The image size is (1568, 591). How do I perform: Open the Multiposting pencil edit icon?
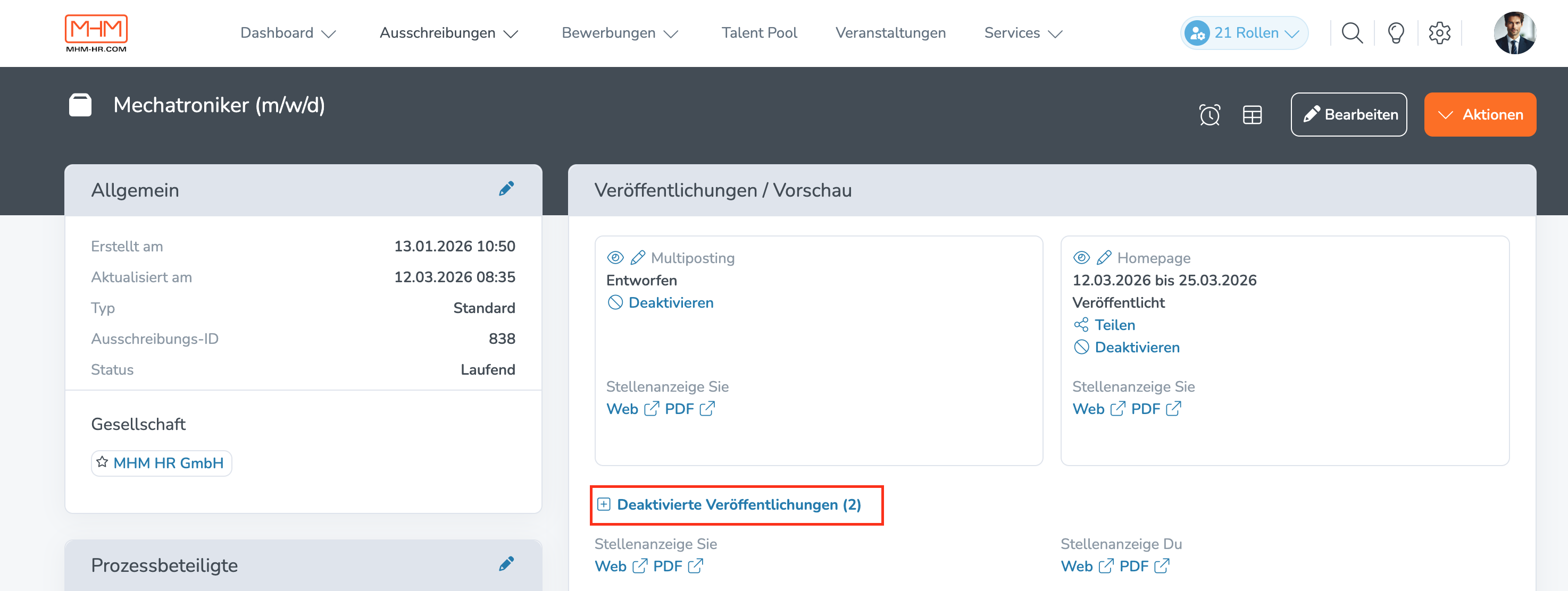point(638,257)
